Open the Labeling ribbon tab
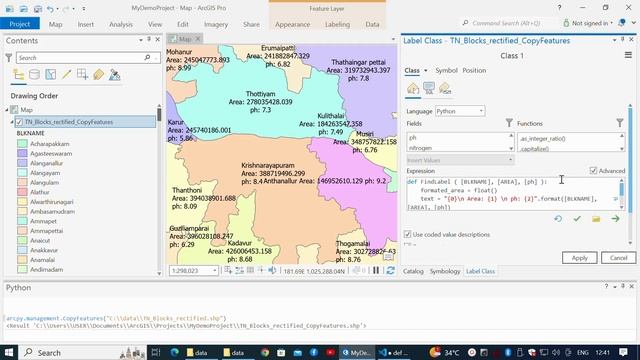 pos(337,24)
